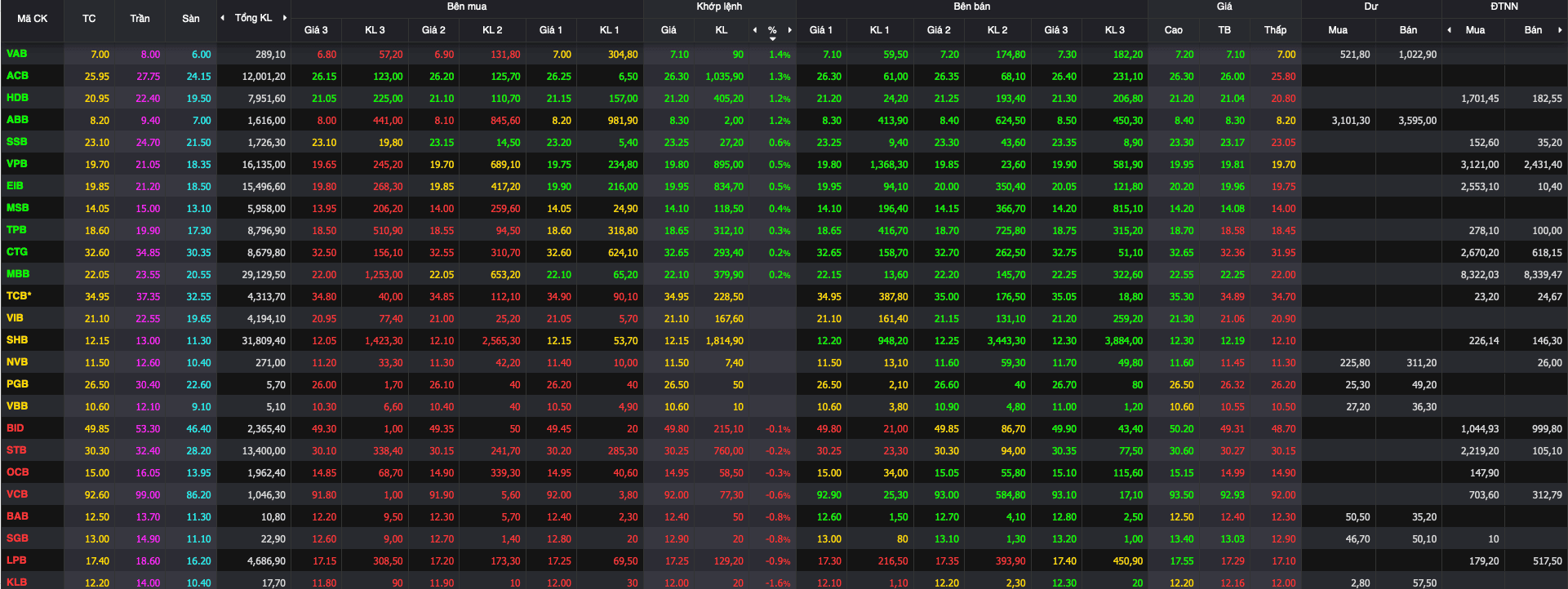Click KLB matched change -1.6%
This screenshot has width=1568, height=589.
(778, 583)
